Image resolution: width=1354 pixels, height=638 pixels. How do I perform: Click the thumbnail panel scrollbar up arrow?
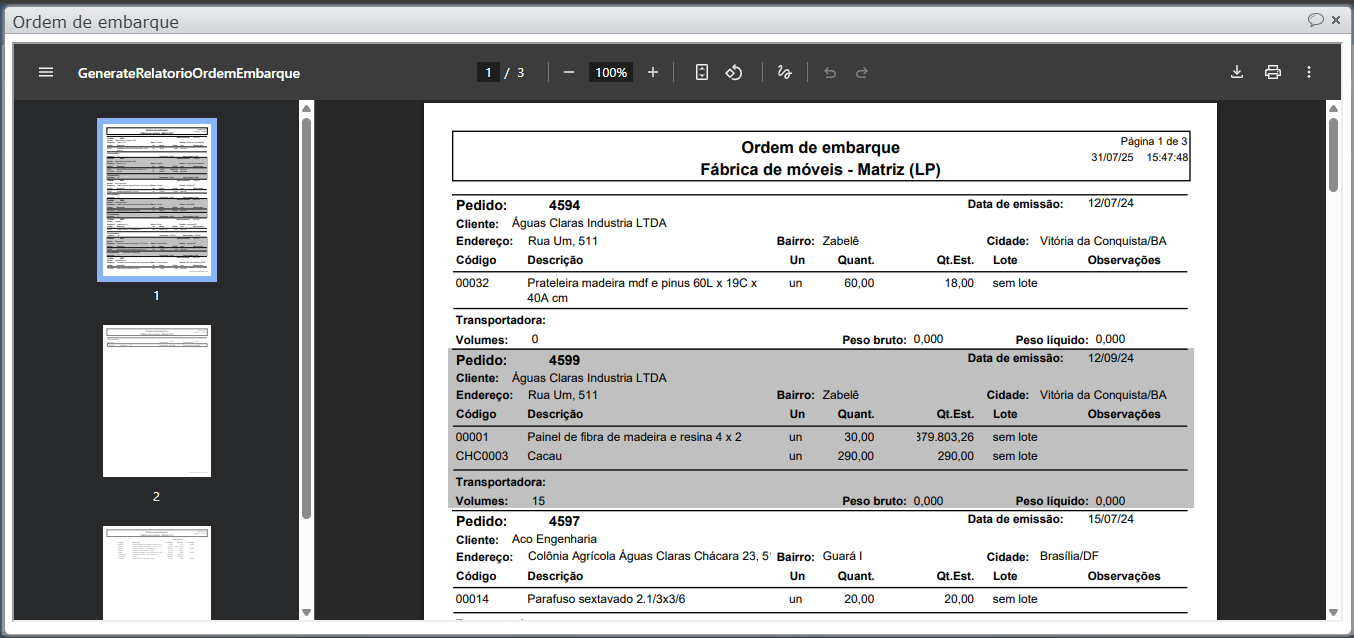[306, 108]
